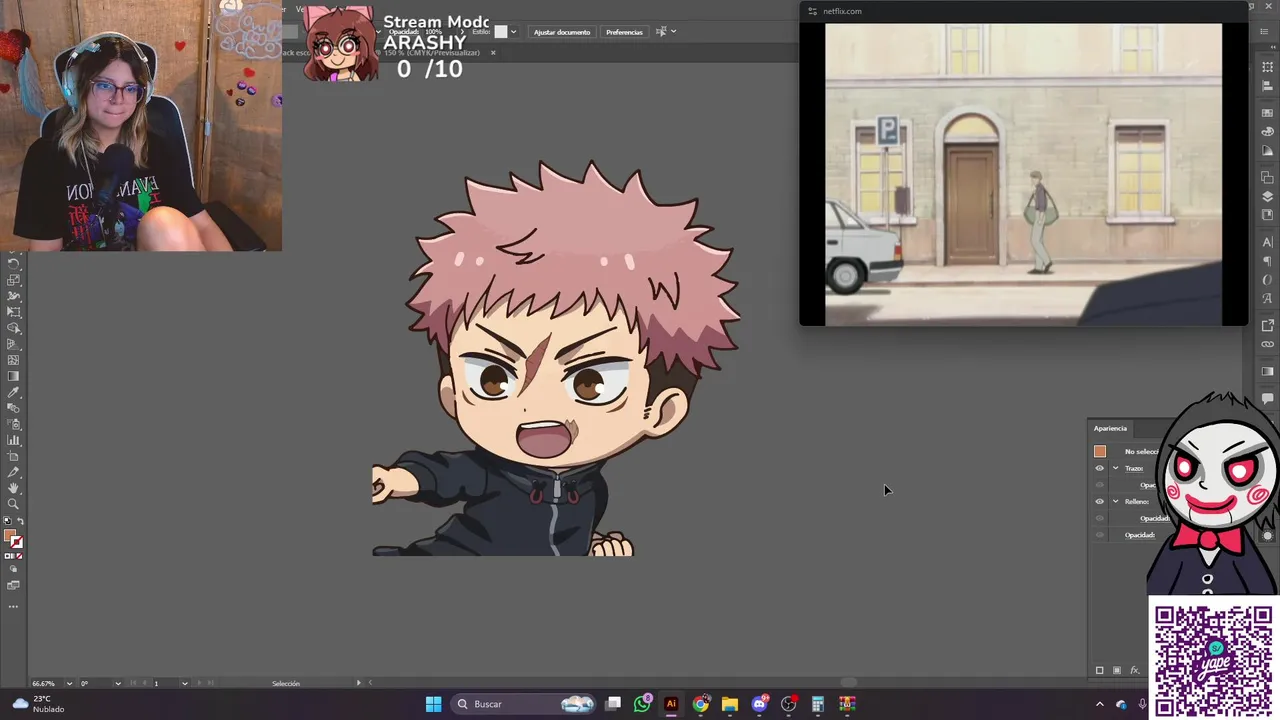This screenshot has height=720, width=1280.
Task: Select the Perspective Grid tool
Action: click(14, 344)
